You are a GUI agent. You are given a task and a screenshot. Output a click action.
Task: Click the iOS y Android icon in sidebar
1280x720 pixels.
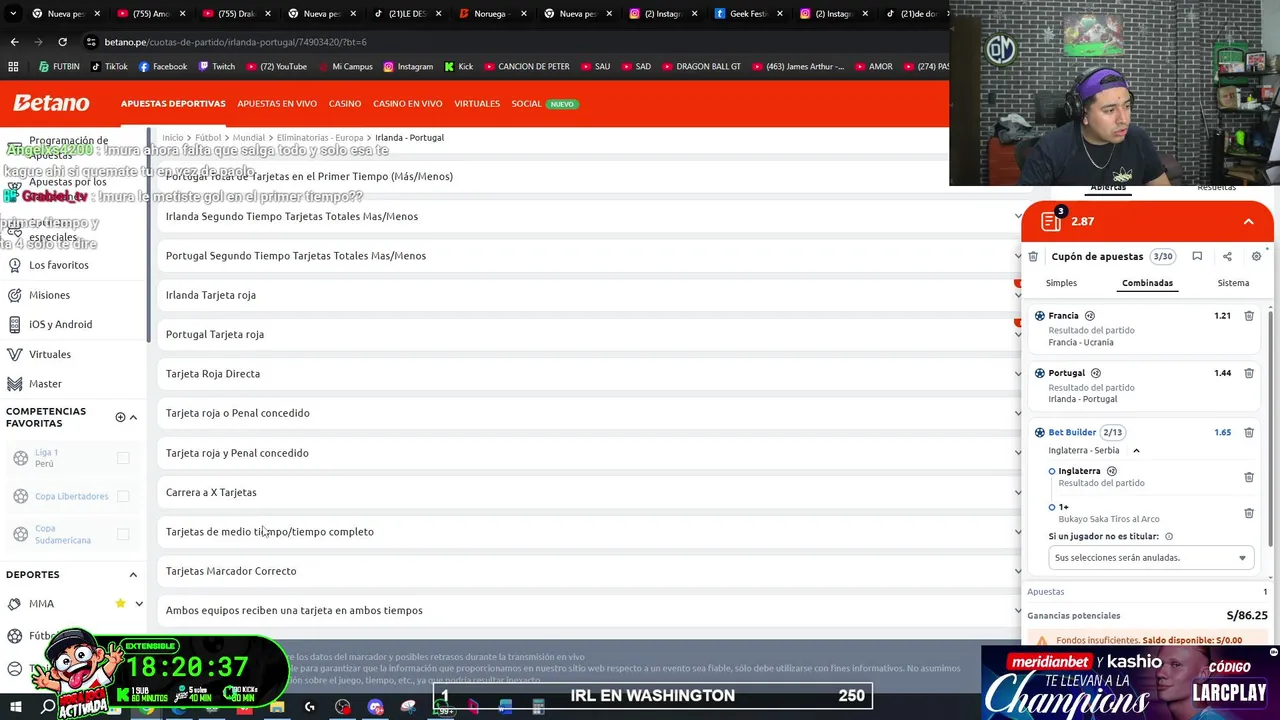[14, 324]
